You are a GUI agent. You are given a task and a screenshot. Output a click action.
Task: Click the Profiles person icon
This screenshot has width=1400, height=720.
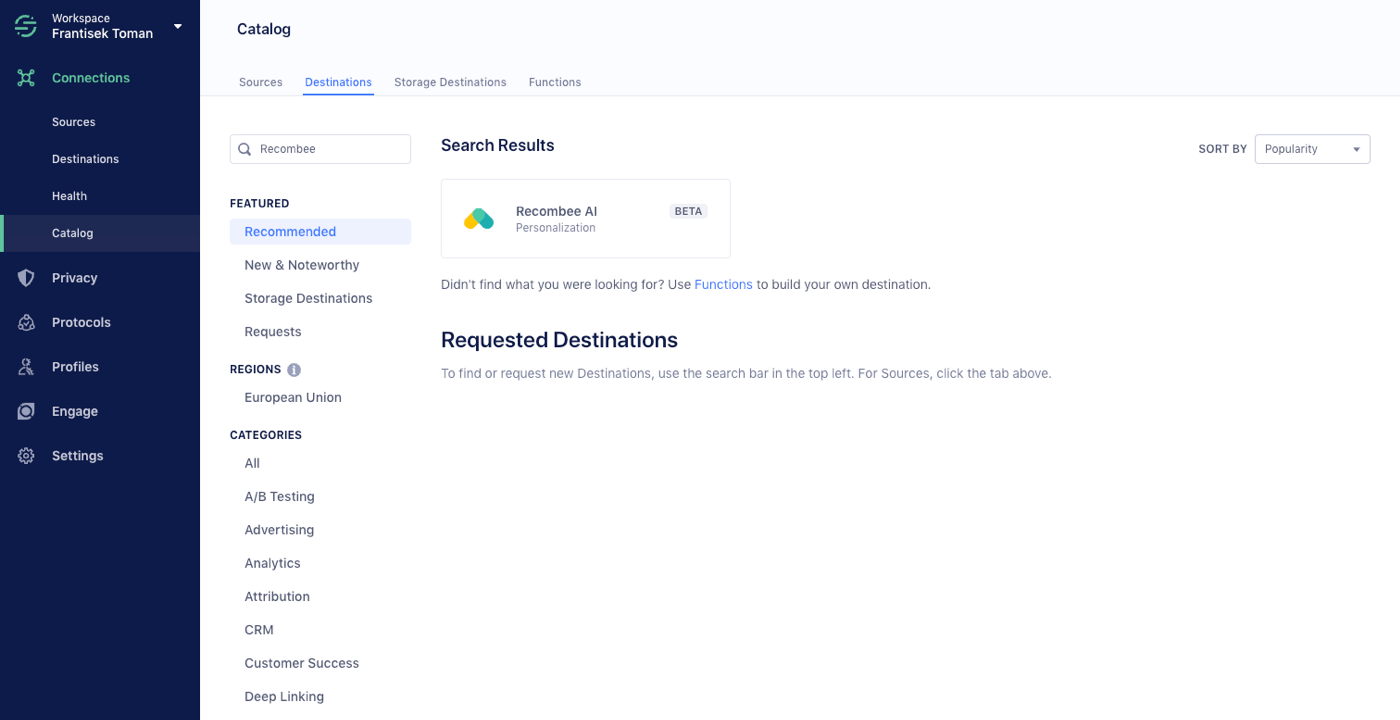click(x=26, y=367)
